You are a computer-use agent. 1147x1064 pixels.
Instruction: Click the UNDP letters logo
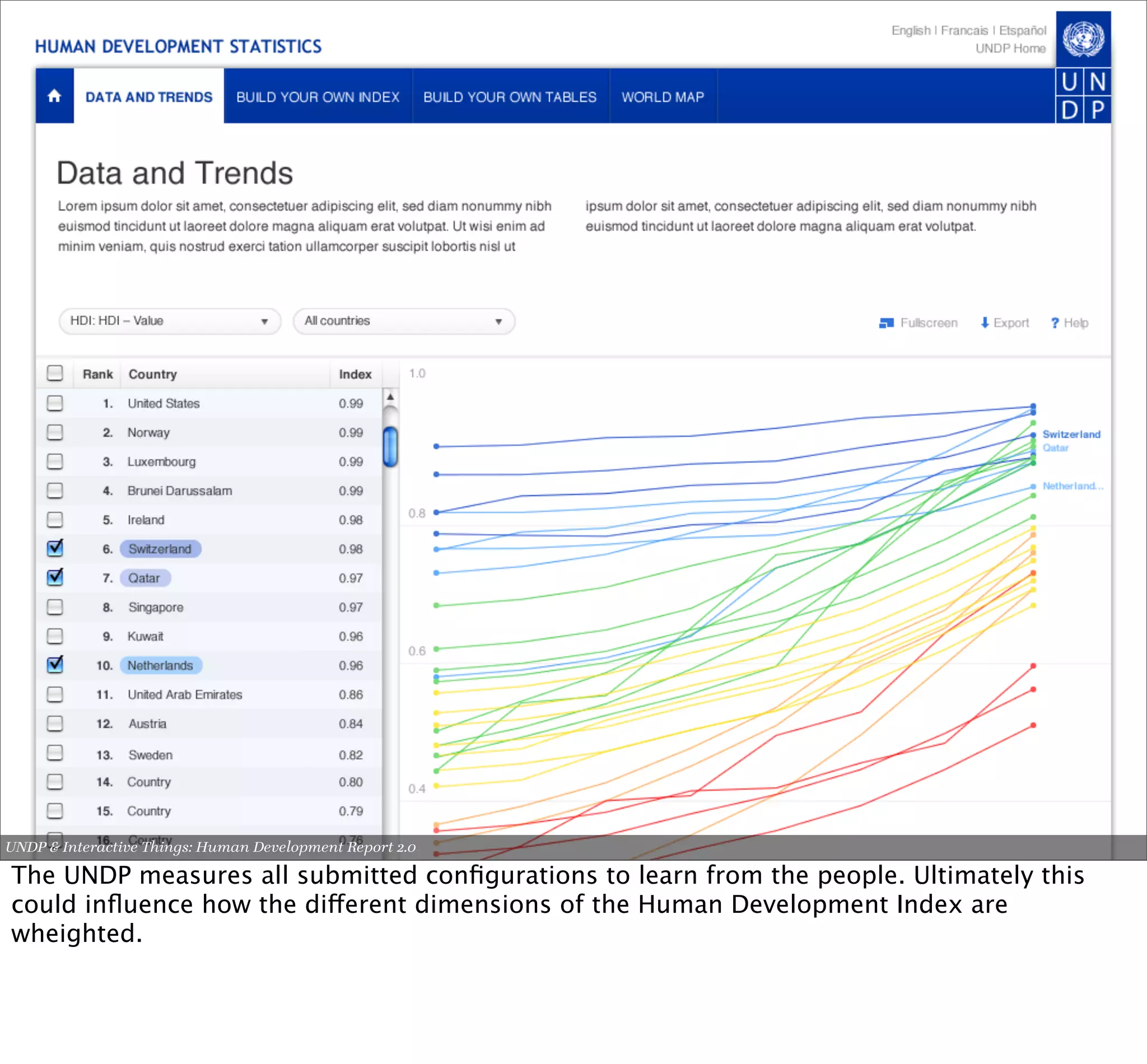[1083, 96]
